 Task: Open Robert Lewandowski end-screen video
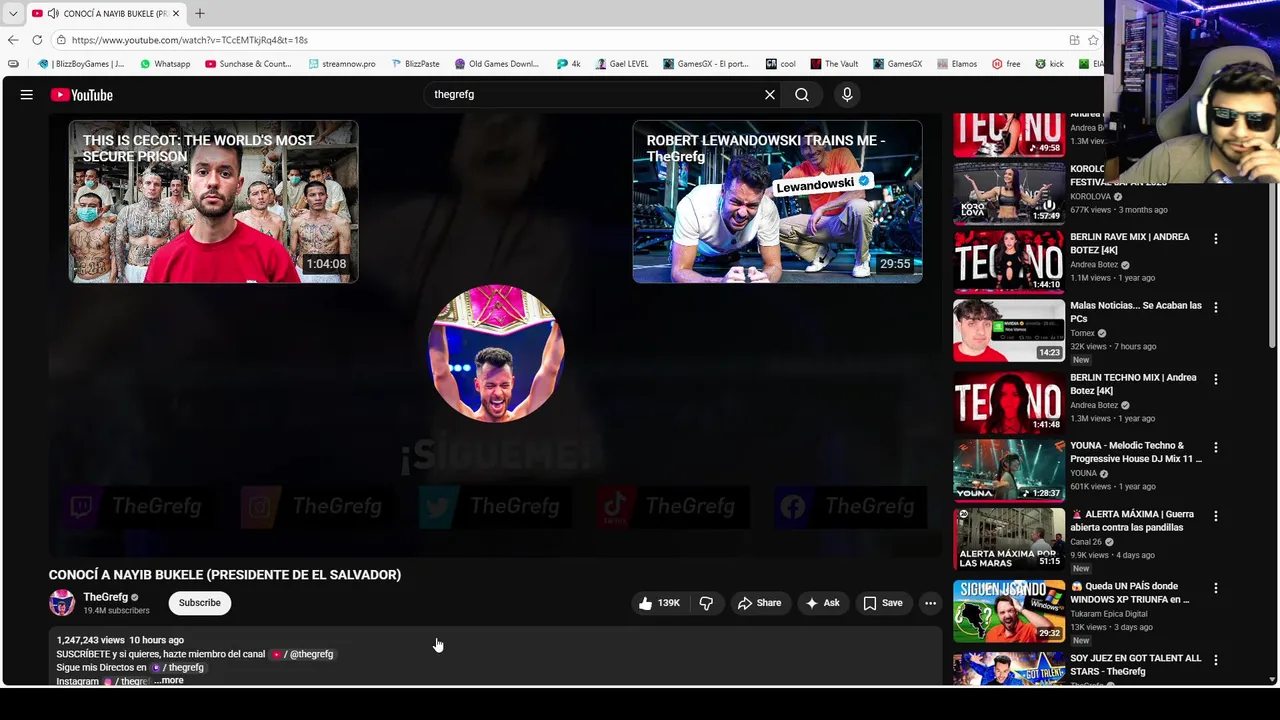coord(777,202)
